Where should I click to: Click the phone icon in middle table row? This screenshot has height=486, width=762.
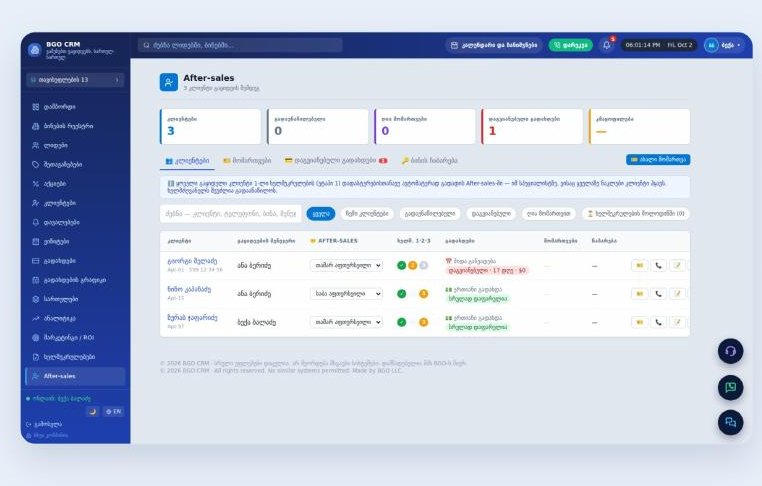(x=658, y=294)
